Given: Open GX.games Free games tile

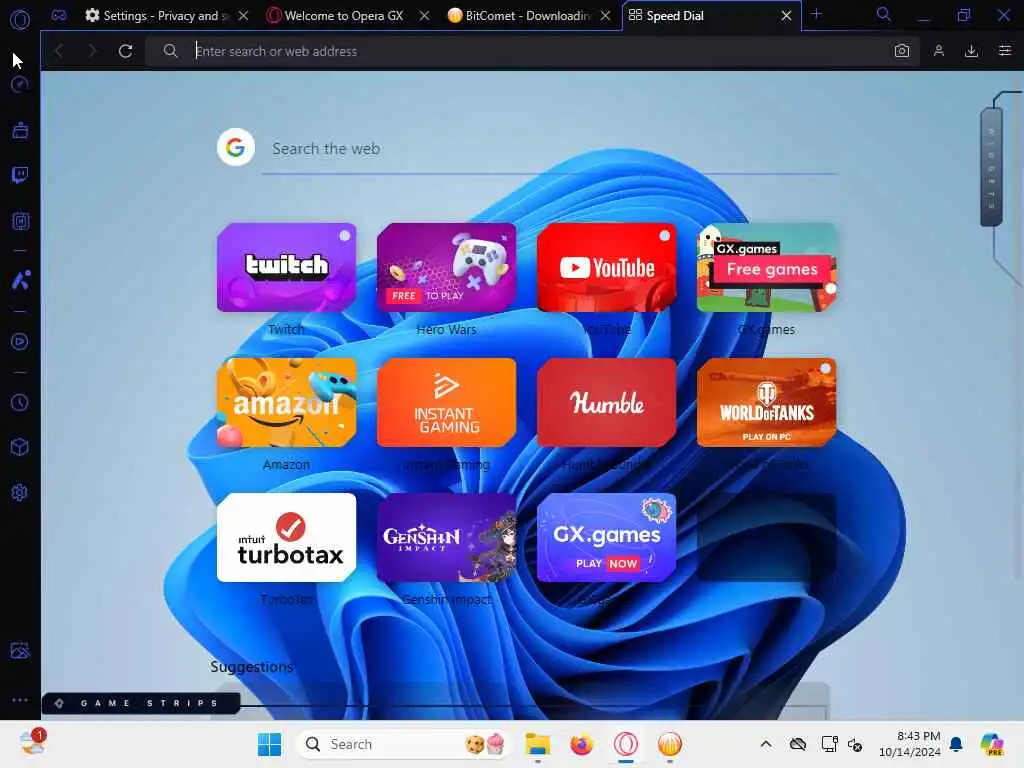Looking at the screenshot, I should coord(767,267).
